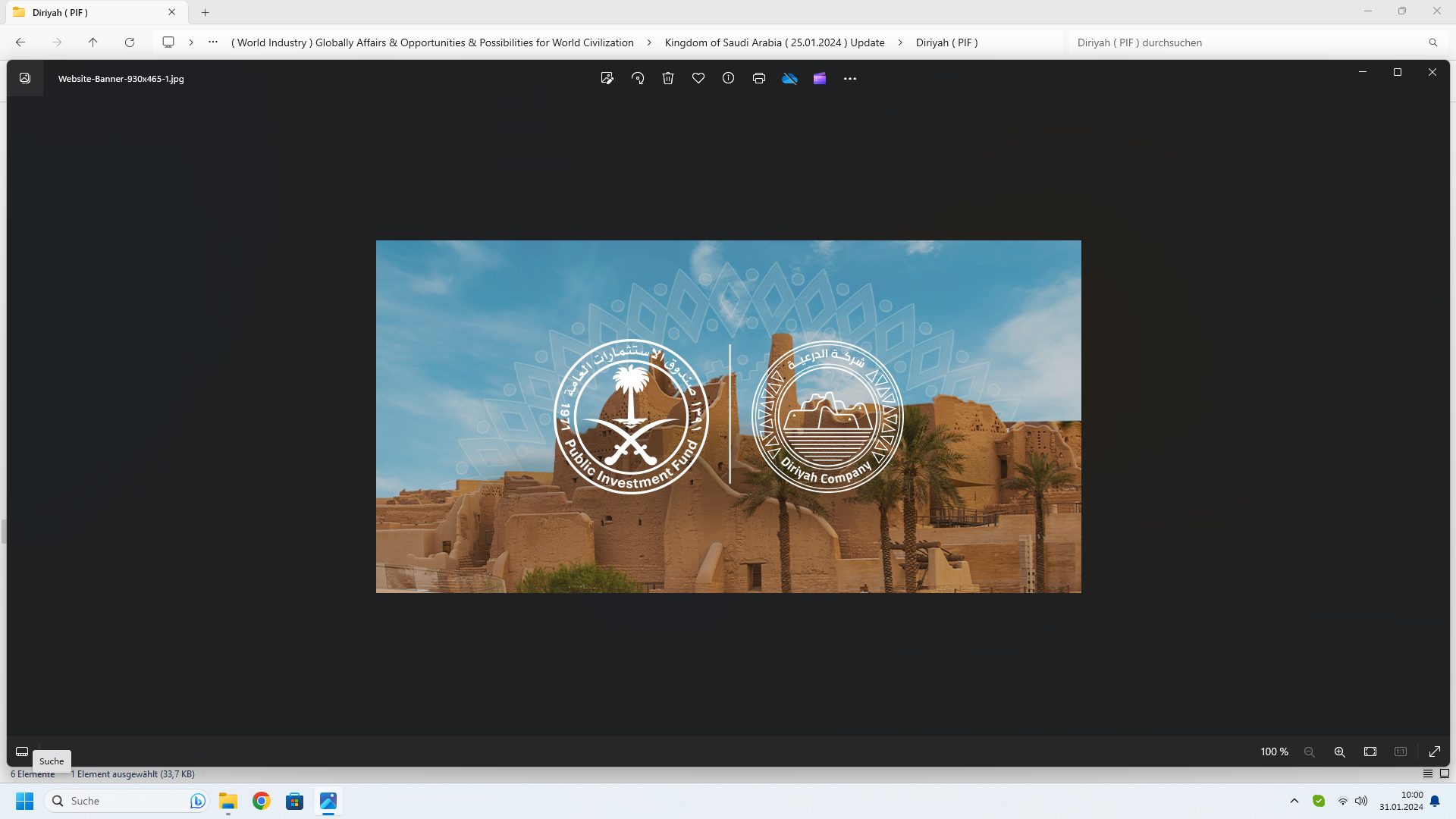
Task: Show file info with the info icon
Action: point(729,78)
